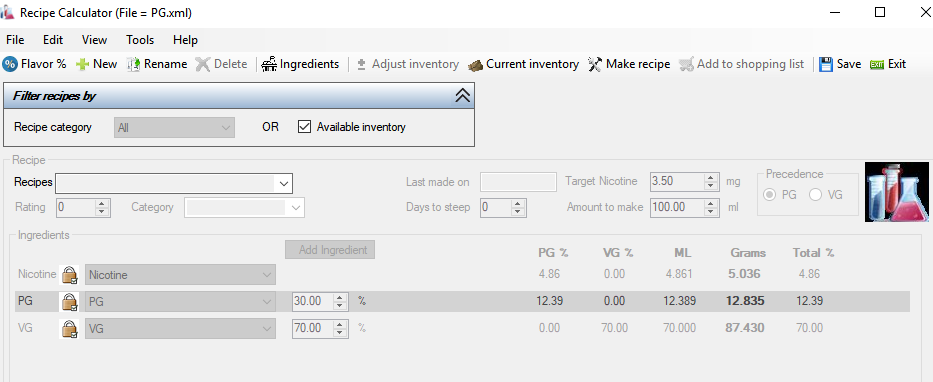
Task: Toggle the lock icon on PG row
Action: (x=70, y=302)
